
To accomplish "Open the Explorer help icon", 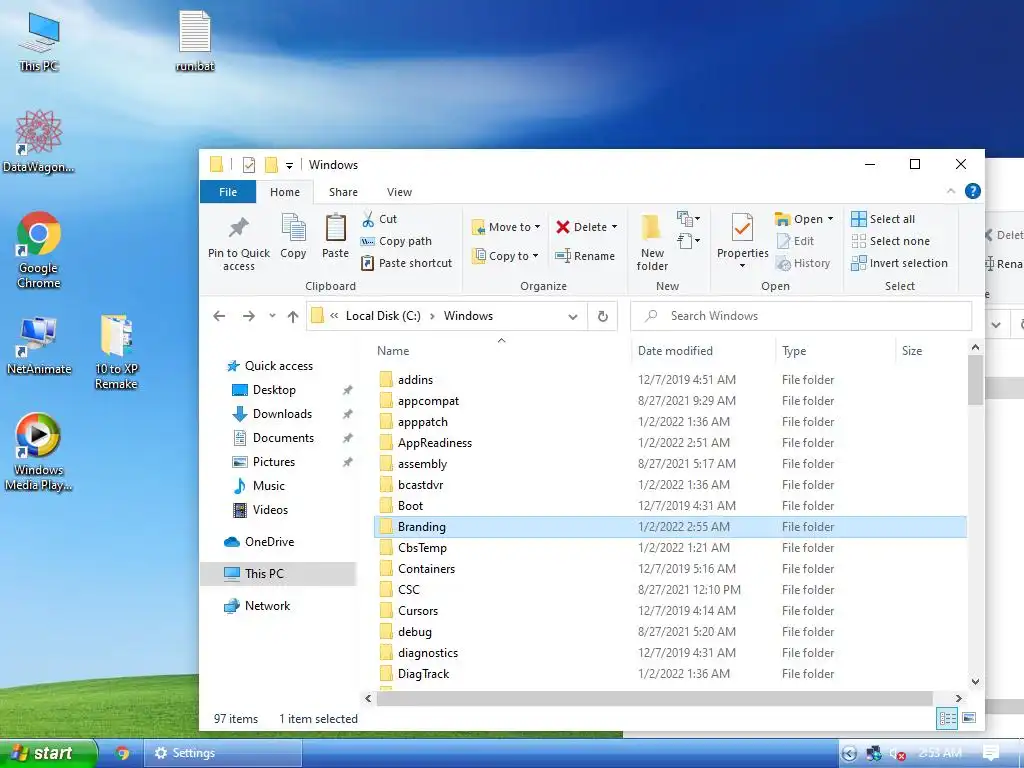I will tap(972, 191).
